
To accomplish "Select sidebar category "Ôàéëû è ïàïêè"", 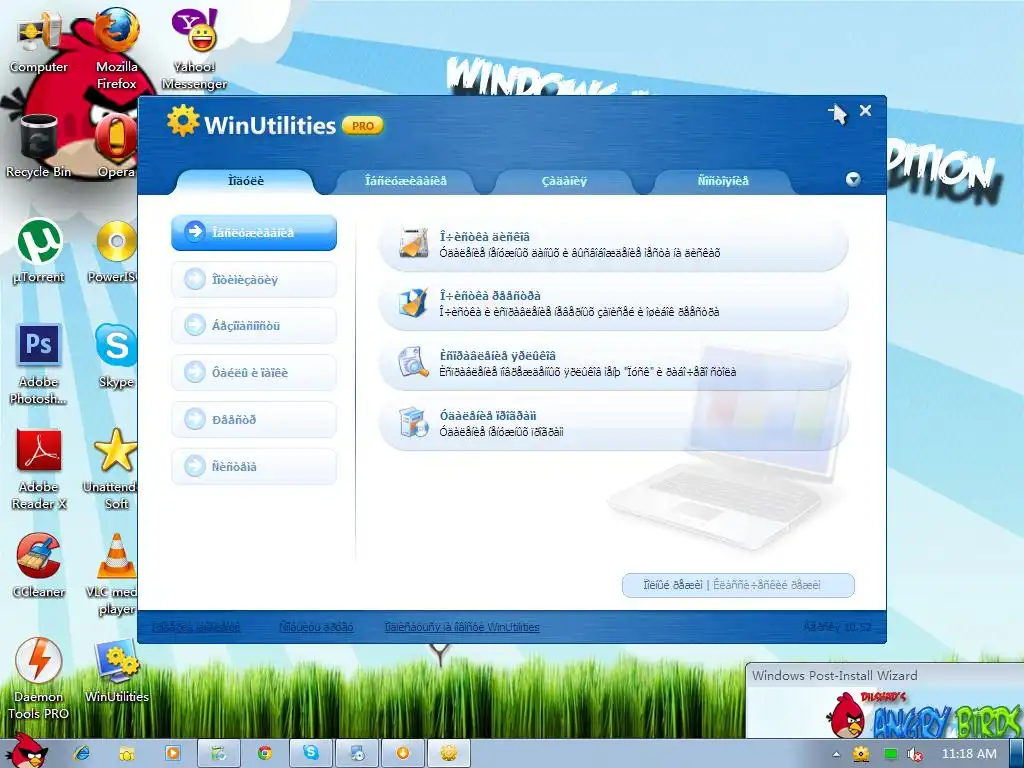I will (254, 373).
